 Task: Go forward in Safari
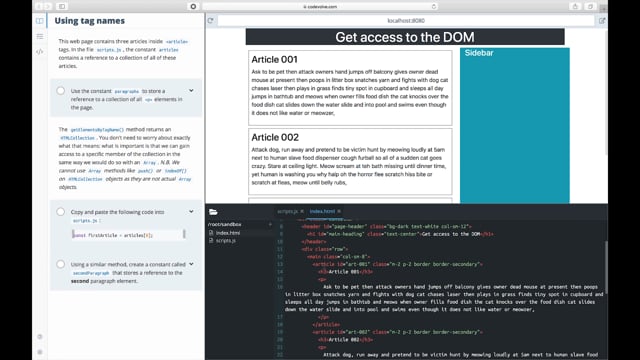[x=48, y=7]
